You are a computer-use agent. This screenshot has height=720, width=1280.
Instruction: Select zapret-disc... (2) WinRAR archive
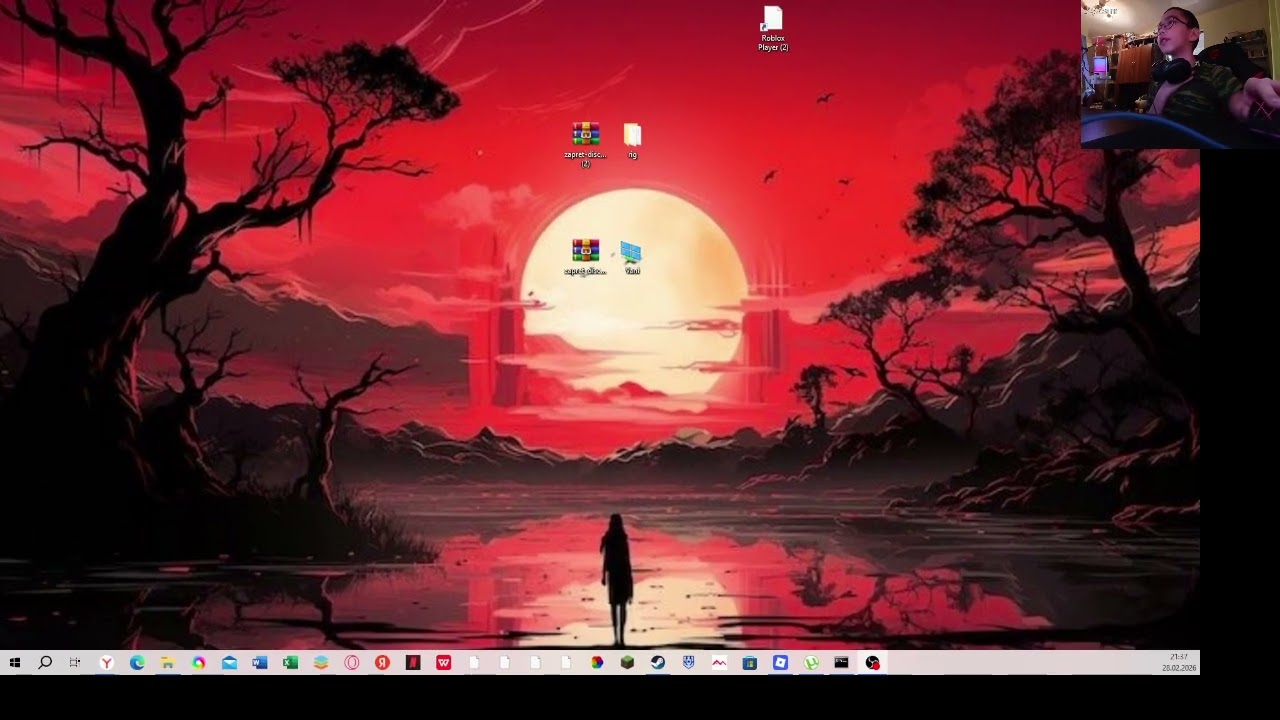(585, 145)
